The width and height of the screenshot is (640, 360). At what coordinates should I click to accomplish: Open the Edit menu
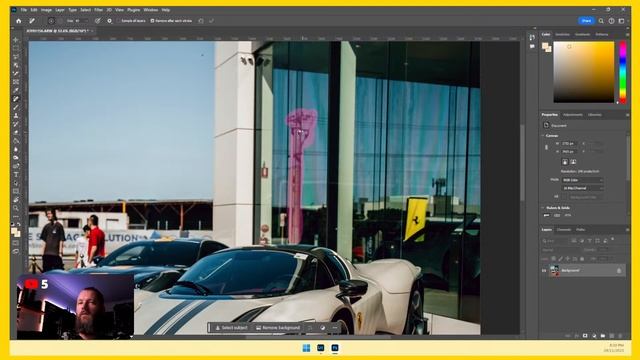34,10
